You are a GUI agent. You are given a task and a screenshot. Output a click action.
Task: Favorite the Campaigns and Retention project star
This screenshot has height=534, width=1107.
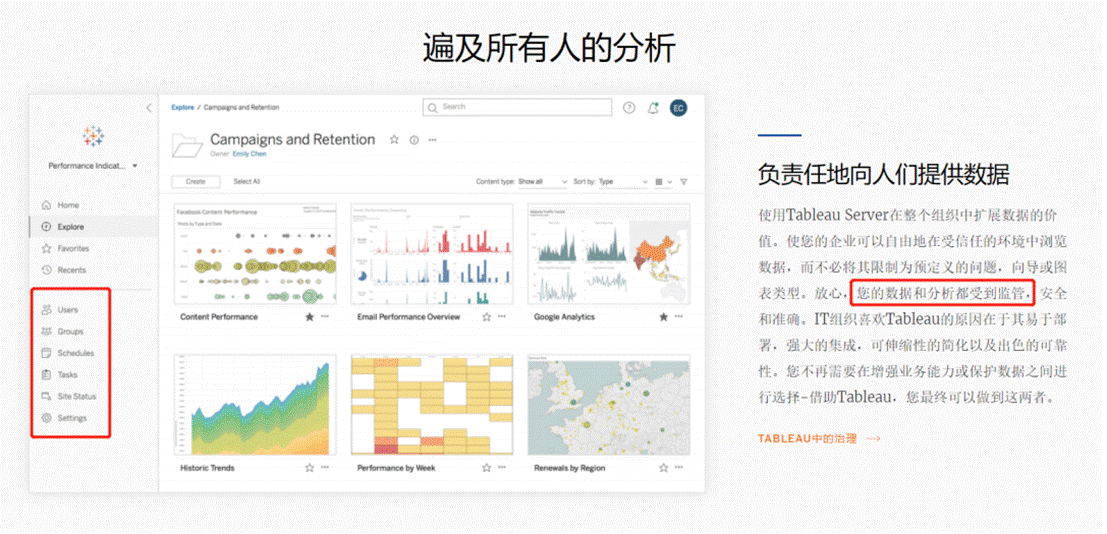point(395,140)
